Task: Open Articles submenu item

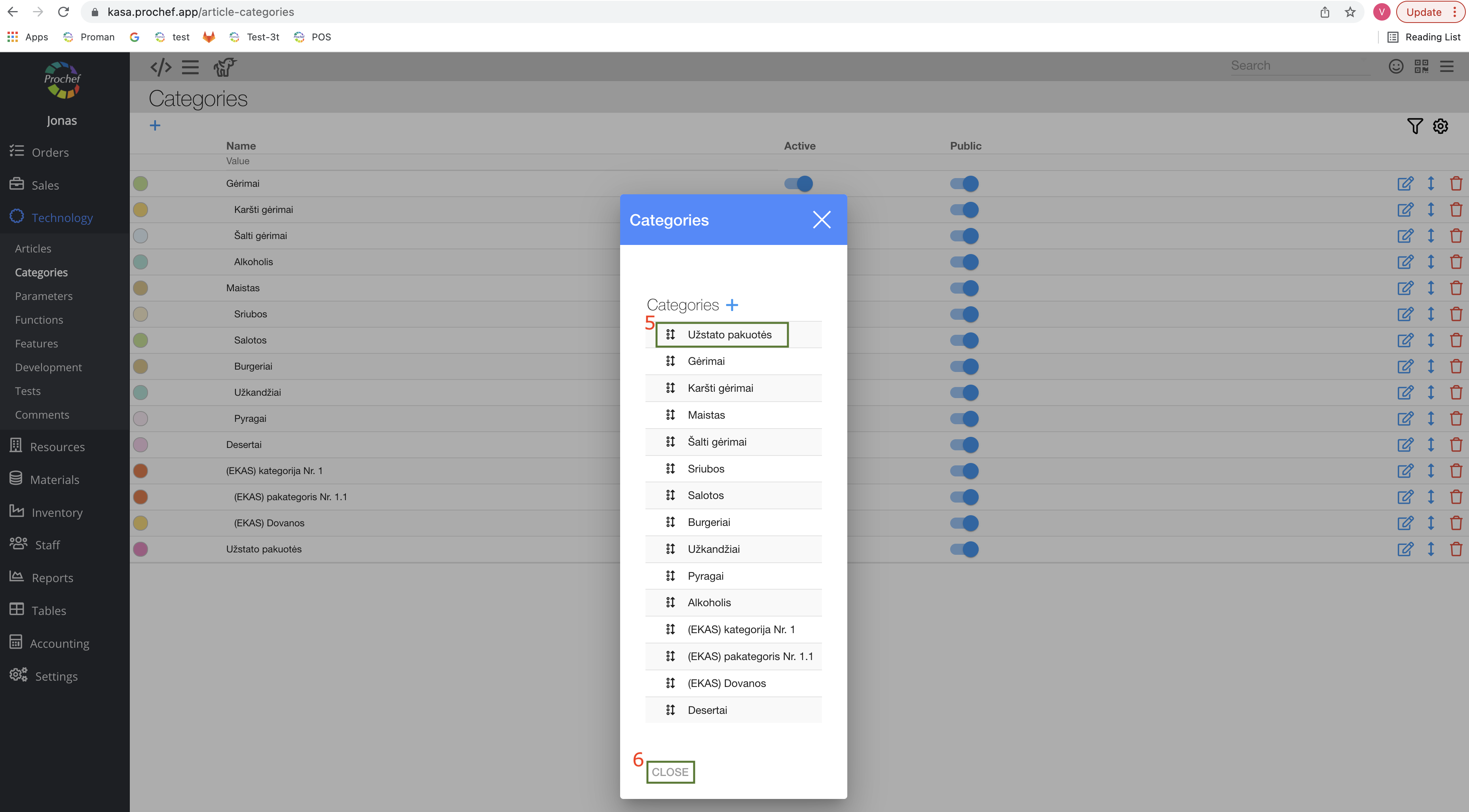Action: click(x=33, y=249)
